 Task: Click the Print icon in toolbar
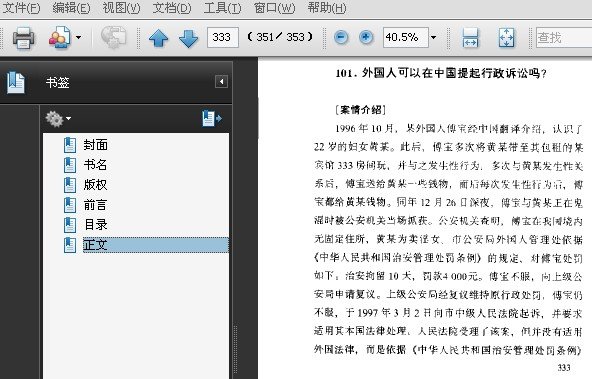(23, 37)
